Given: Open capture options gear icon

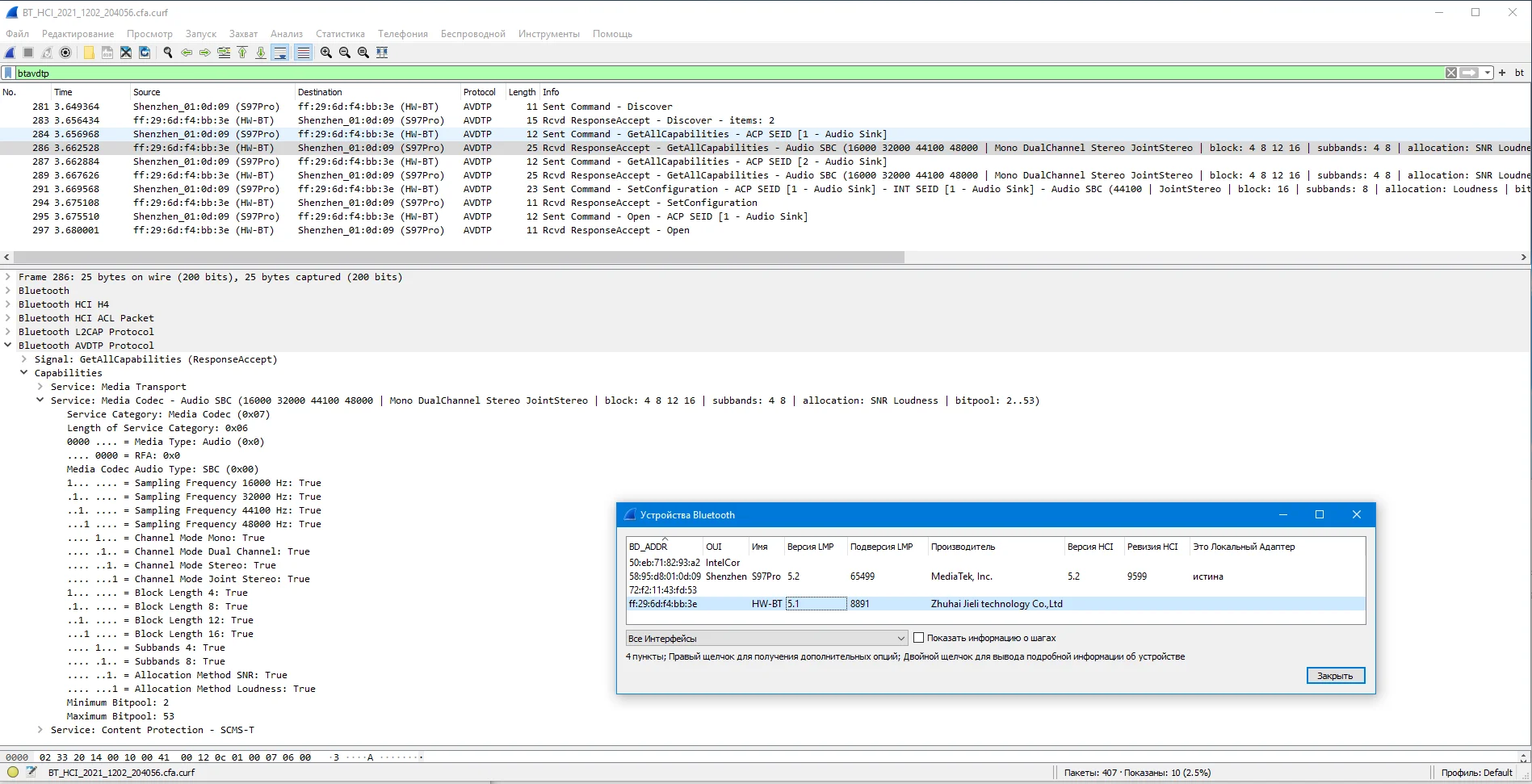Looking at the screenshot, I should point(65,52).
